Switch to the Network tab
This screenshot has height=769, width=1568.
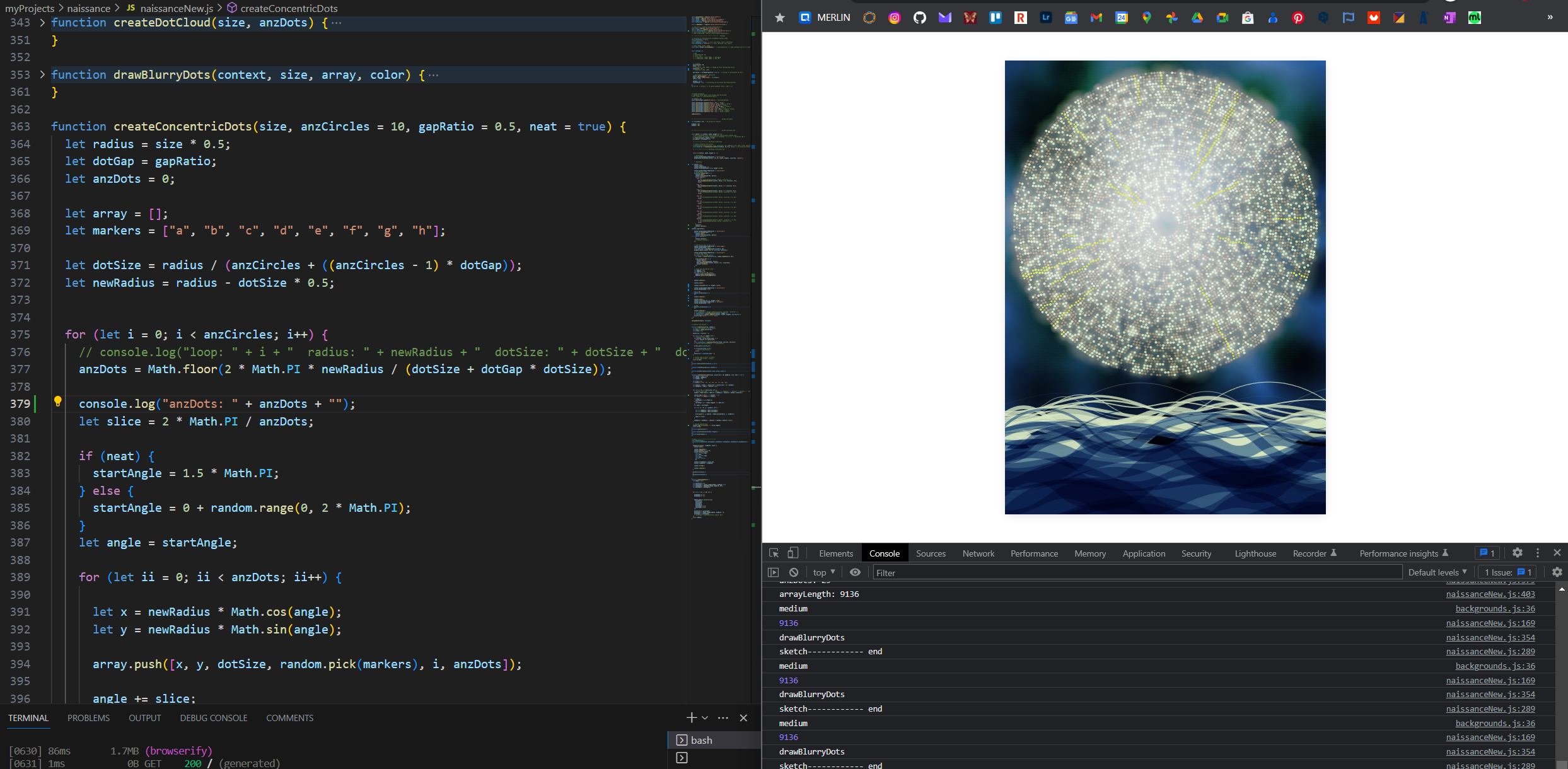coord(978,553)
